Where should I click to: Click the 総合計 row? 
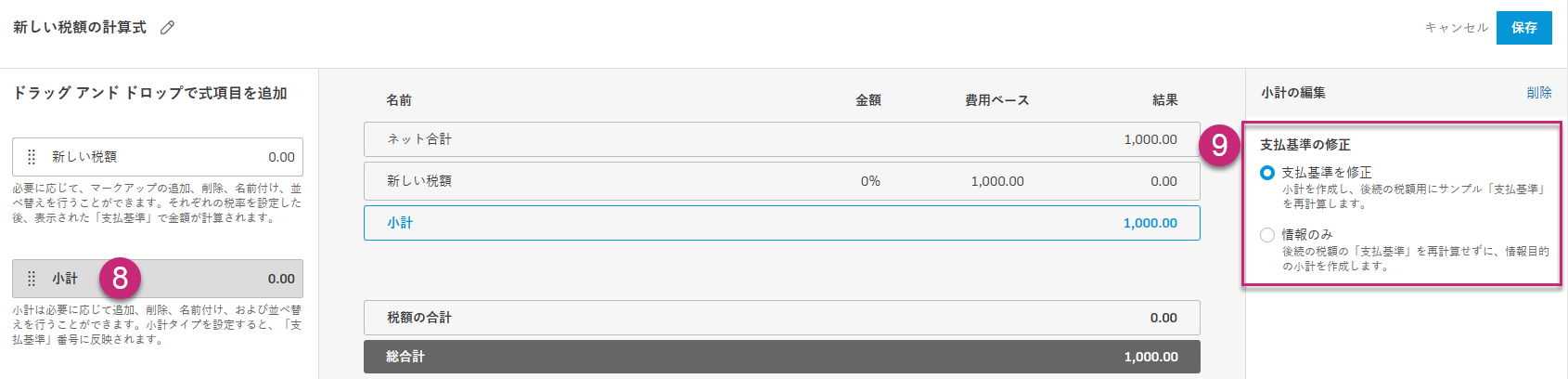pyautogui.click(x=781, y=357)
